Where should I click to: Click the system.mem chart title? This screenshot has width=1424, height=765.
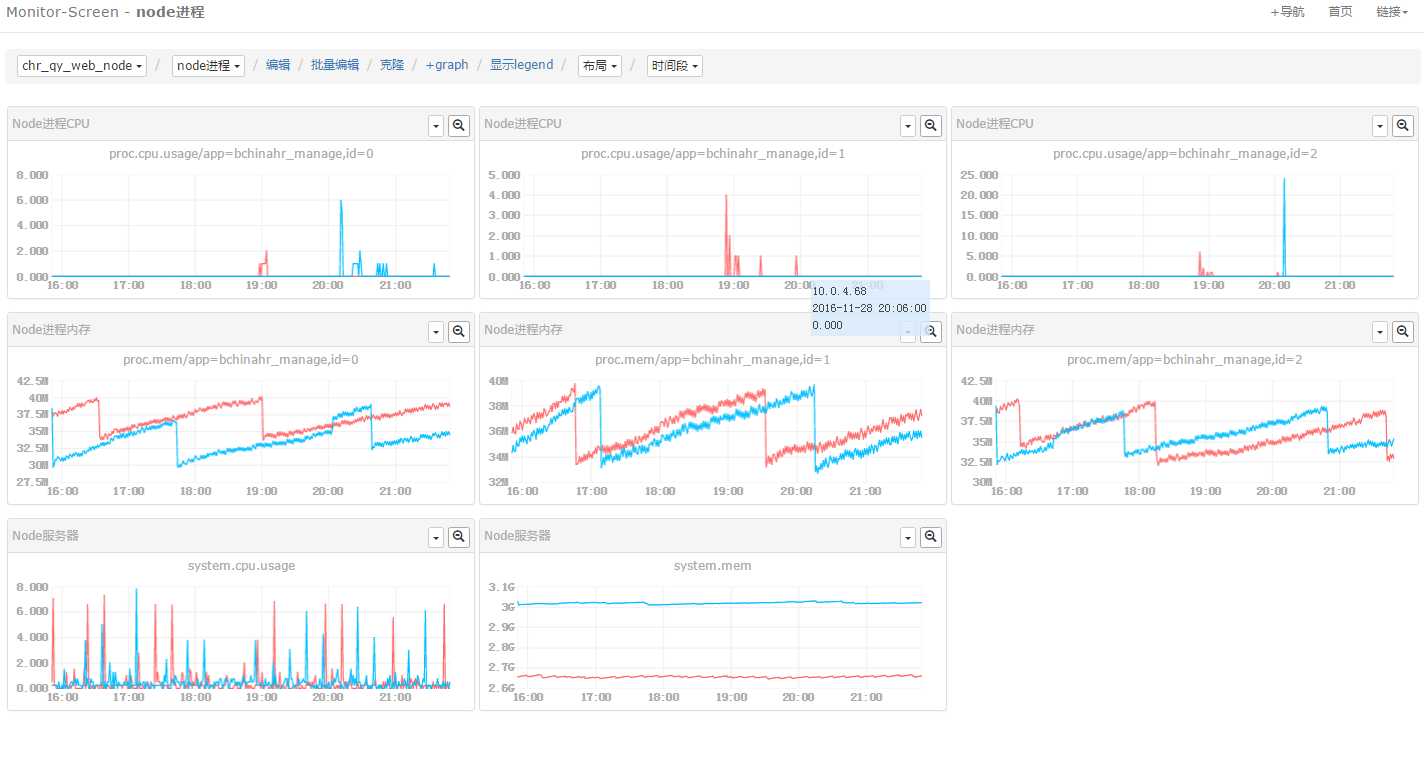coord(713,566)
